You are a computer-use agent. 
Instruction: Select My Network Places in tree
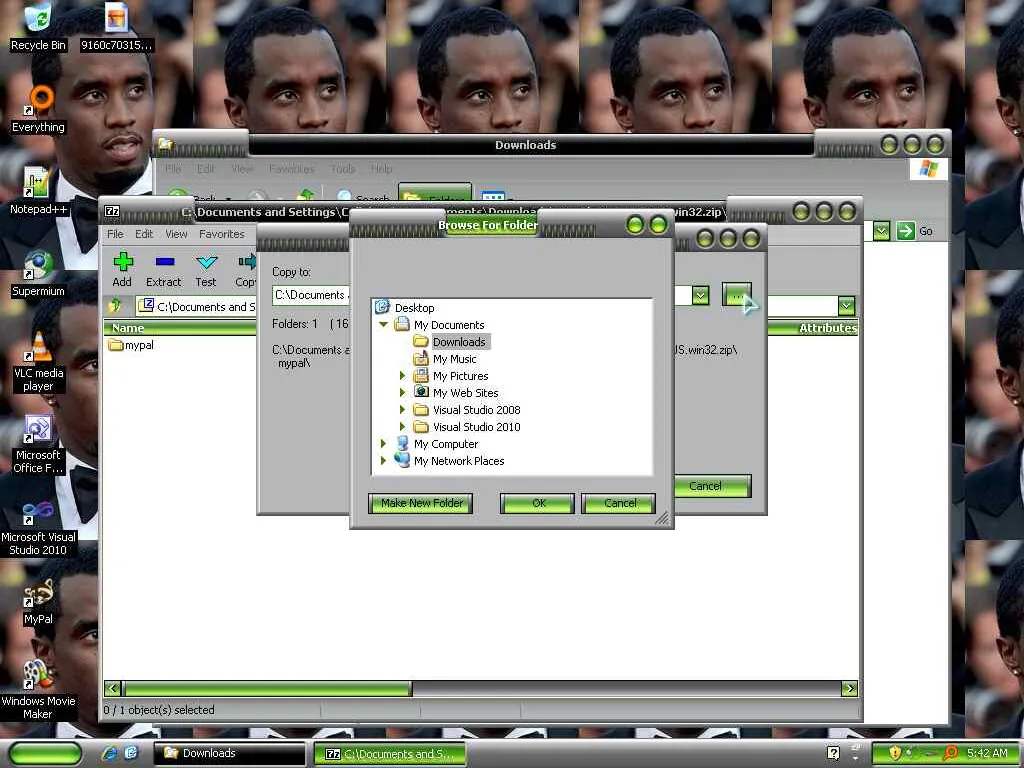(458, 460)
